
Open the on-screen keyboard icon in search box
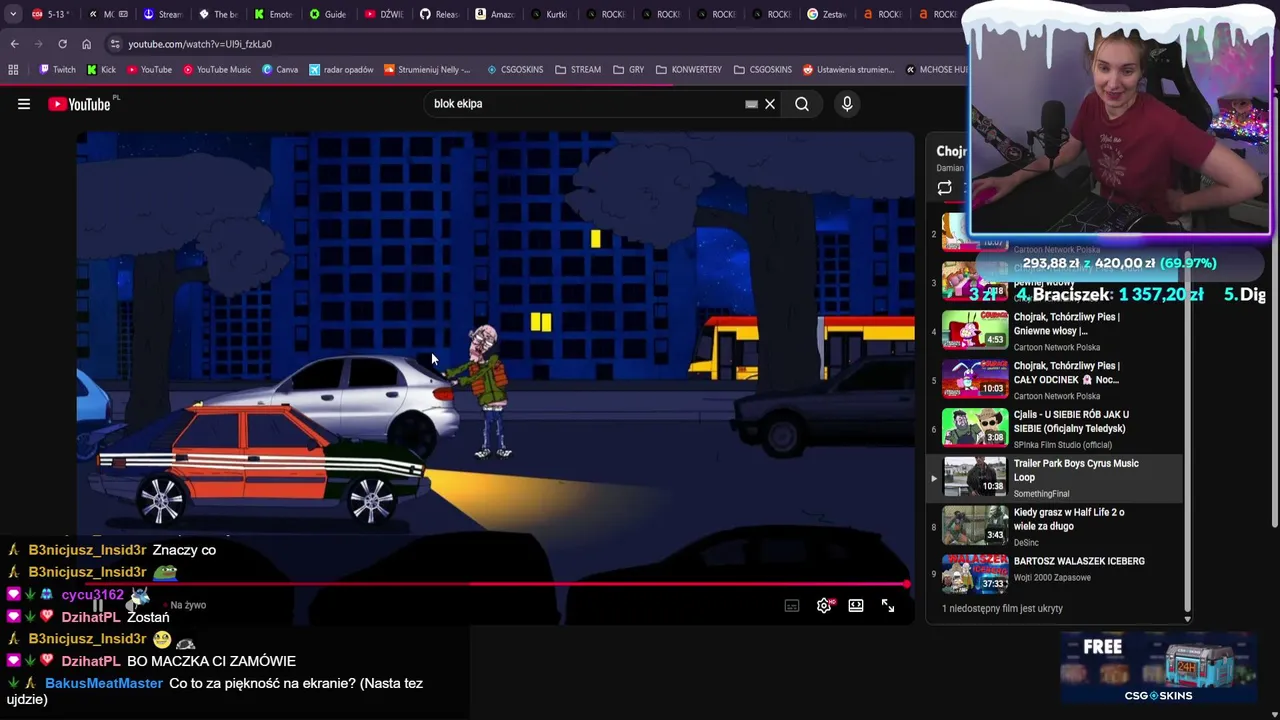click(x=751, y=104)
